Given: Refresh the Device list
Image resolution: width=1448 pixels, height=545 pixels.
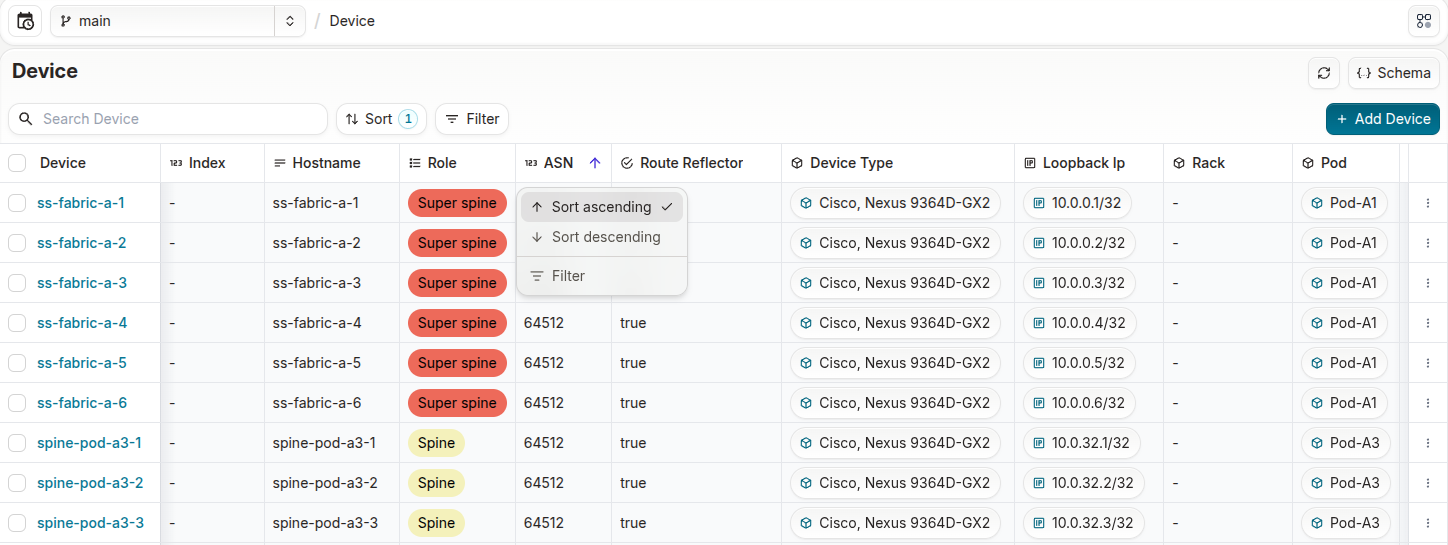Looking at the screenshot, I should [x=1324, y=73].
